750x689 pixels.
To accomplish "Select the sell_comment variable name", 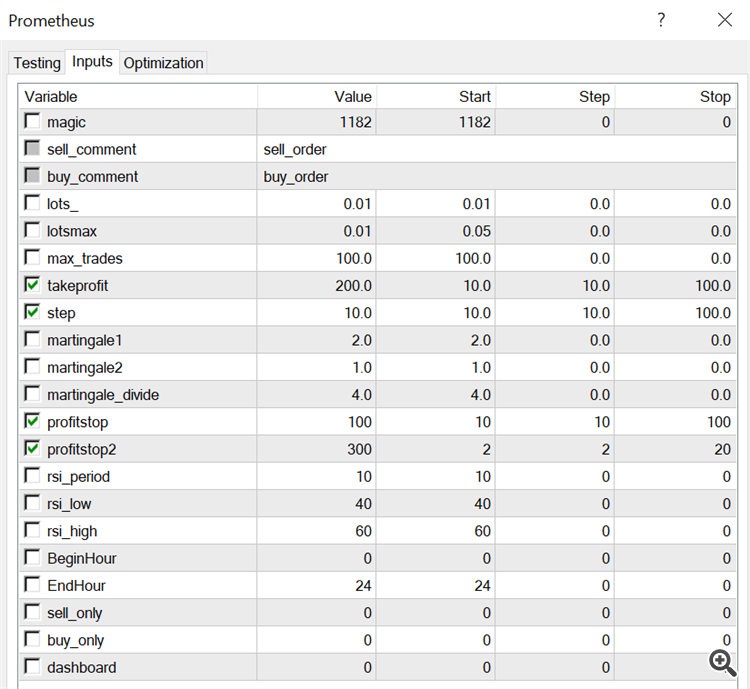I will [91, 150].
